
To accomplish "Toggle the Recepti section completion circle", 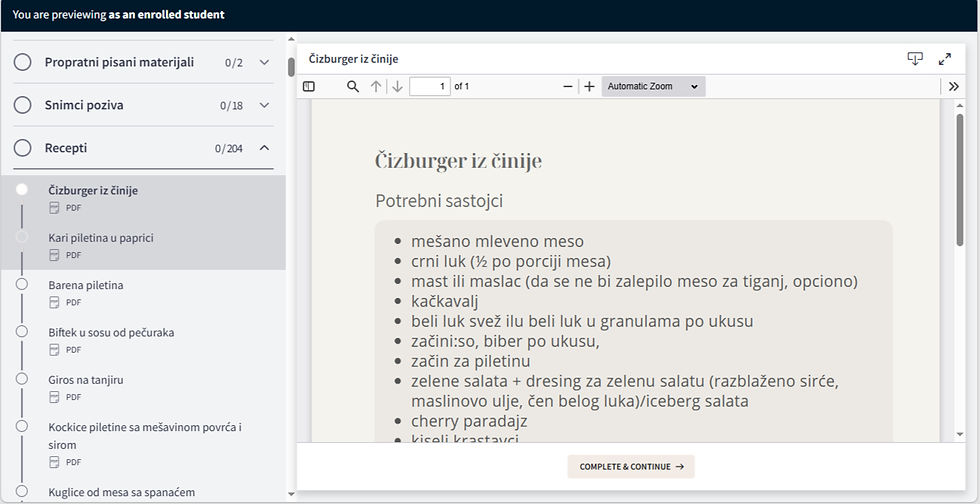I will (22, 148).
